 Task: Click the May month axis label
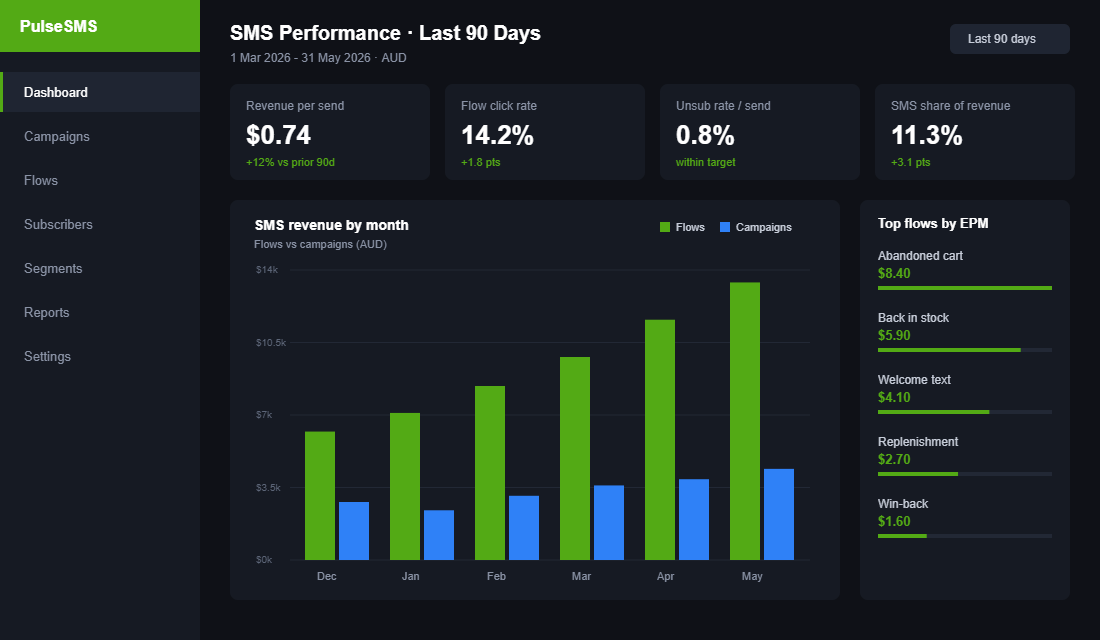(x=752, y=576)
